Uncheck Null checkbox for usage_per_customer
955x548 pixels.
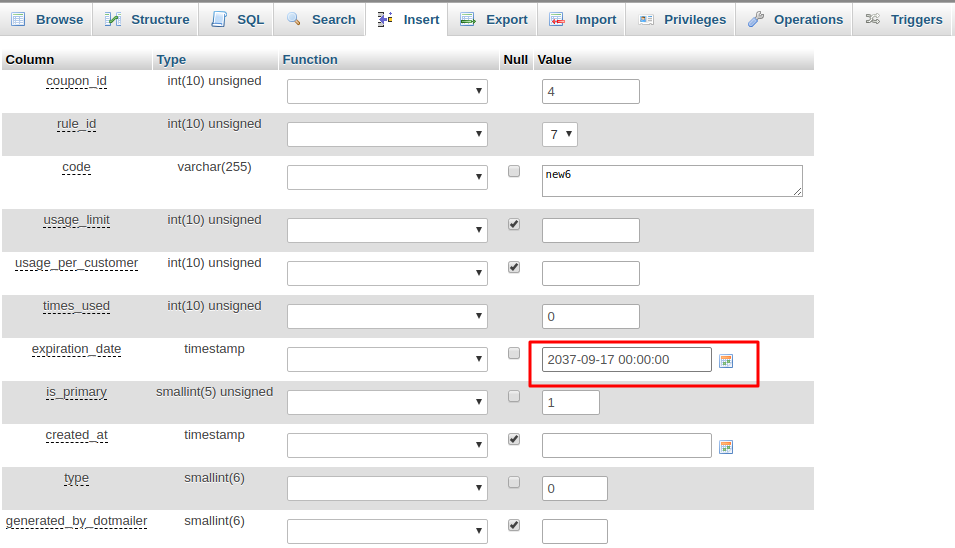tap(514, 267)
